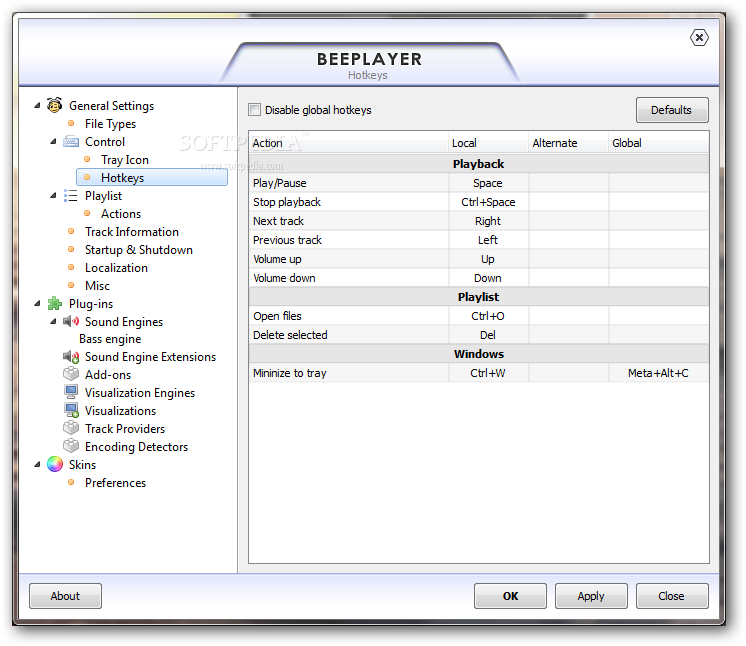Select Bass engine in the tree
The height and width of the screenshot is (646, 746).
click(110, 339)
